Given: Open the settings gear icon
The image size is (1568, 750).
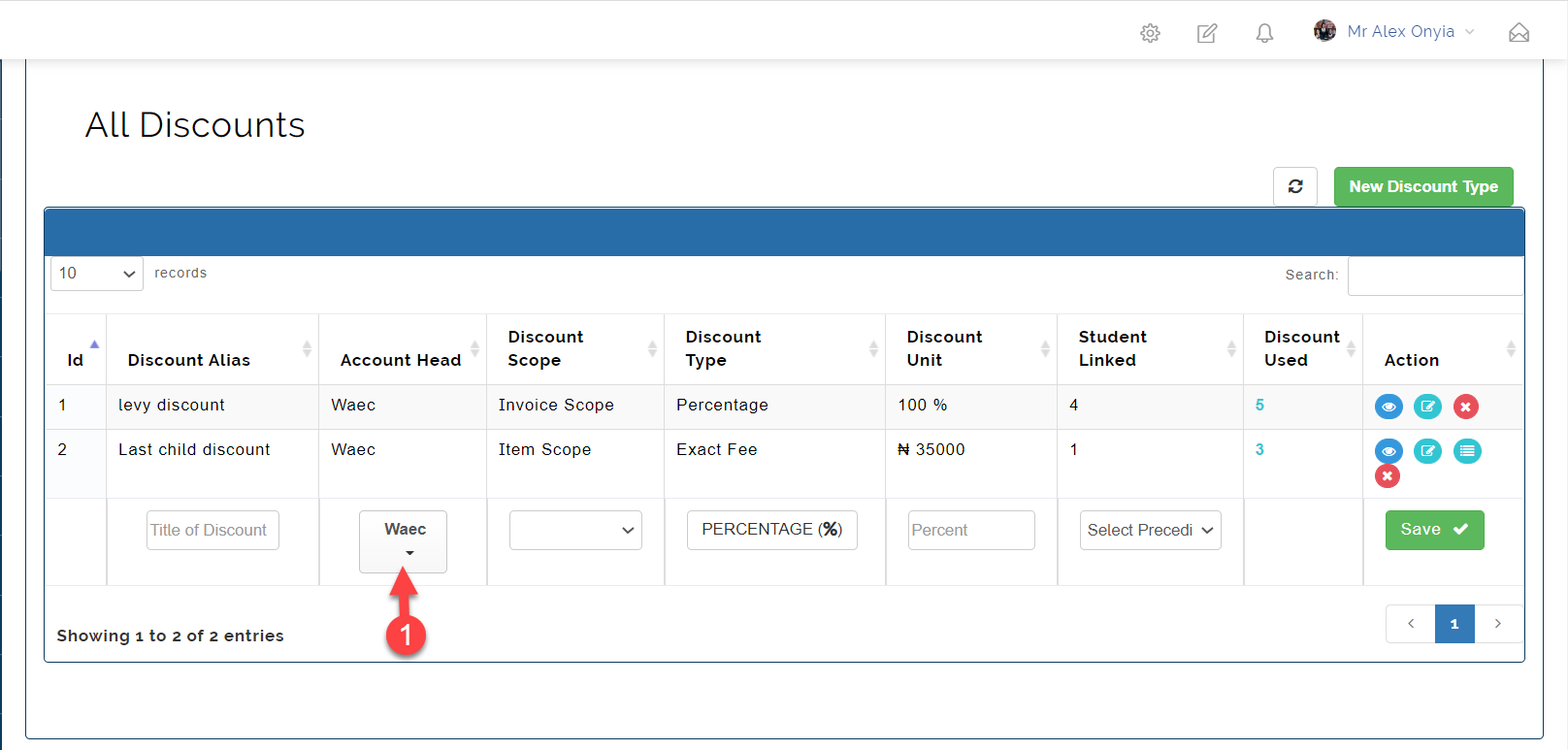Looking at the screenshot, I should tap(1150, 33).
